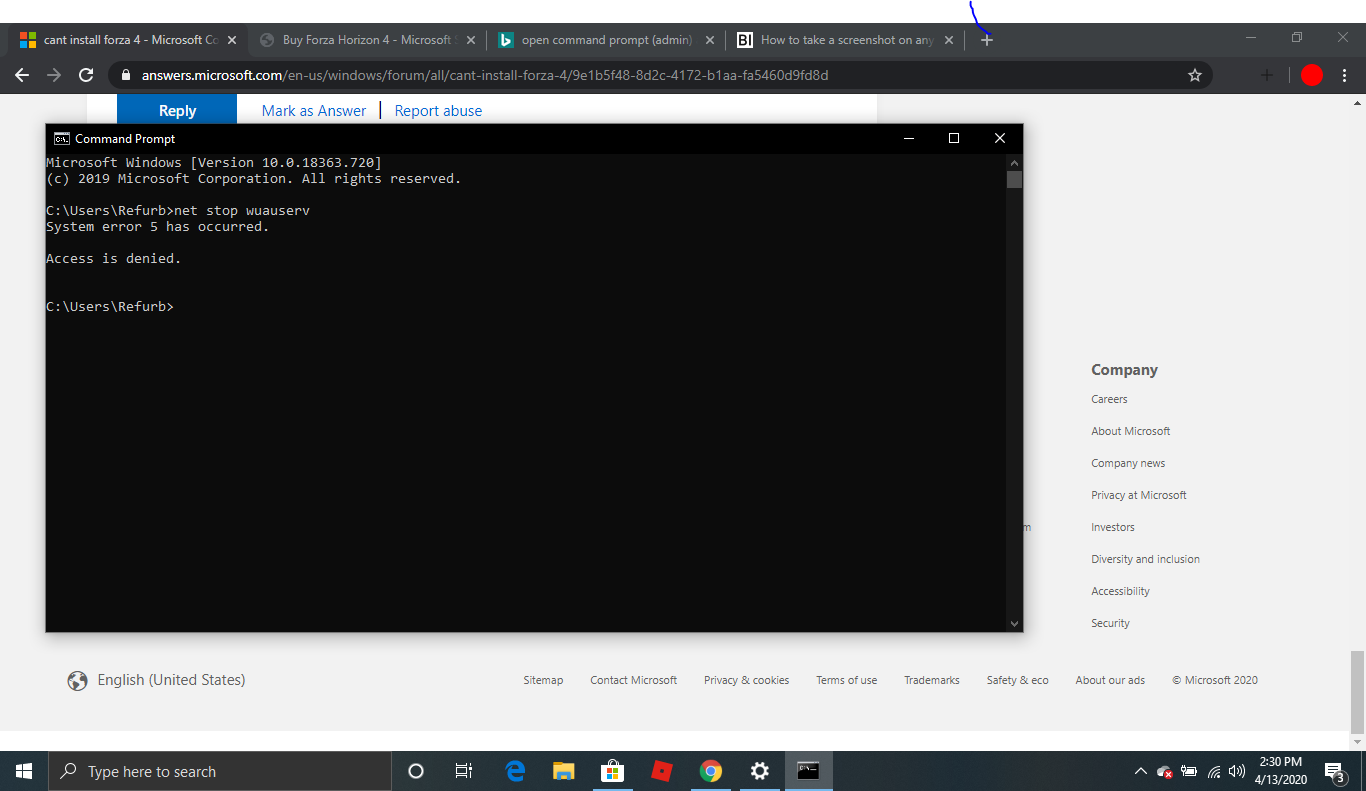Viewport: 1366px width, 791px height.
Task: Minimize the Command Prompt window
Action: (x=908, y=139)
